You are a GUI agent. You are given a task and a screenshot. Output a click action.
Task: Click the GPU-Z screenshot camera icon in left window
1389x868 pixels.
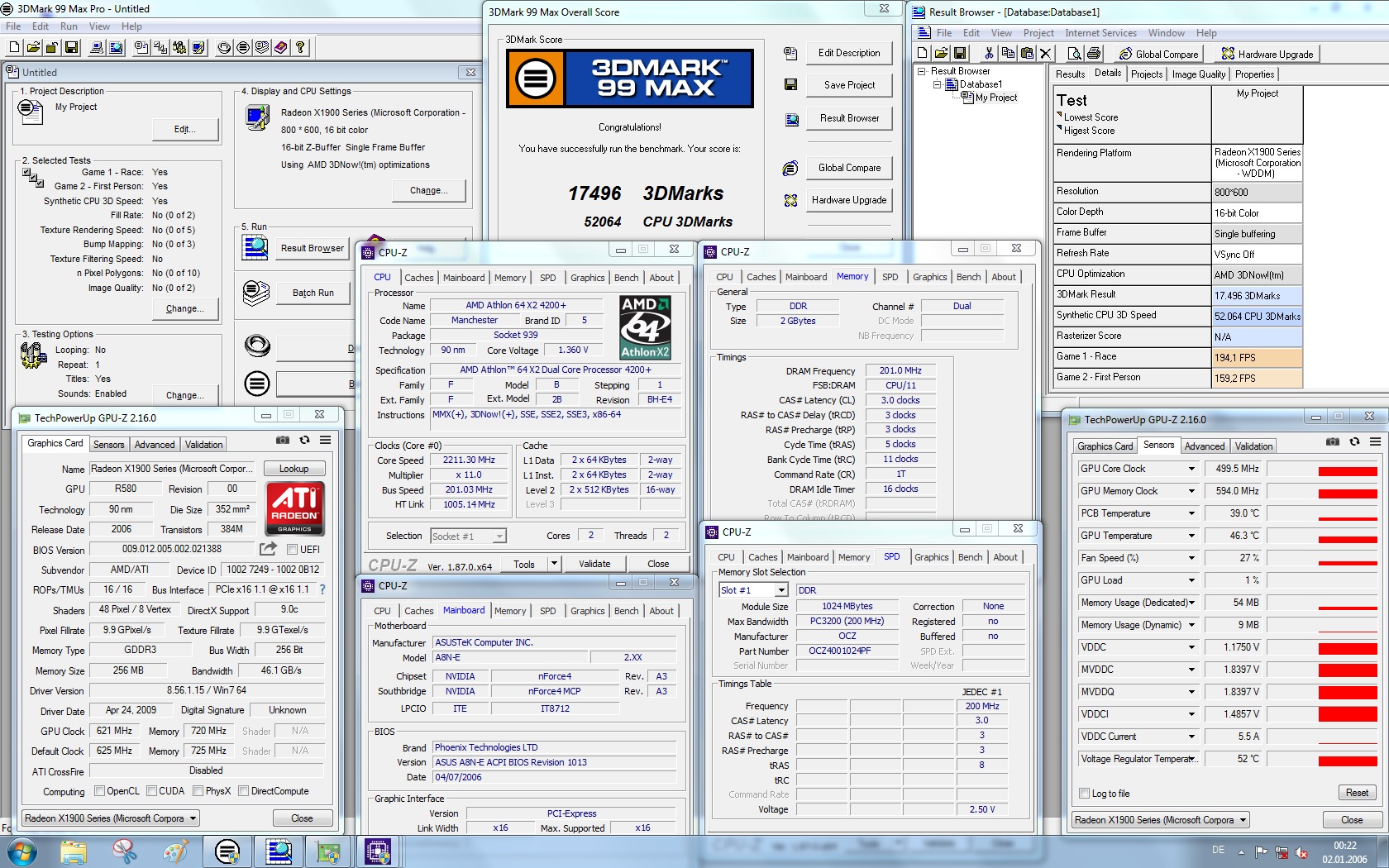[283, 440]
